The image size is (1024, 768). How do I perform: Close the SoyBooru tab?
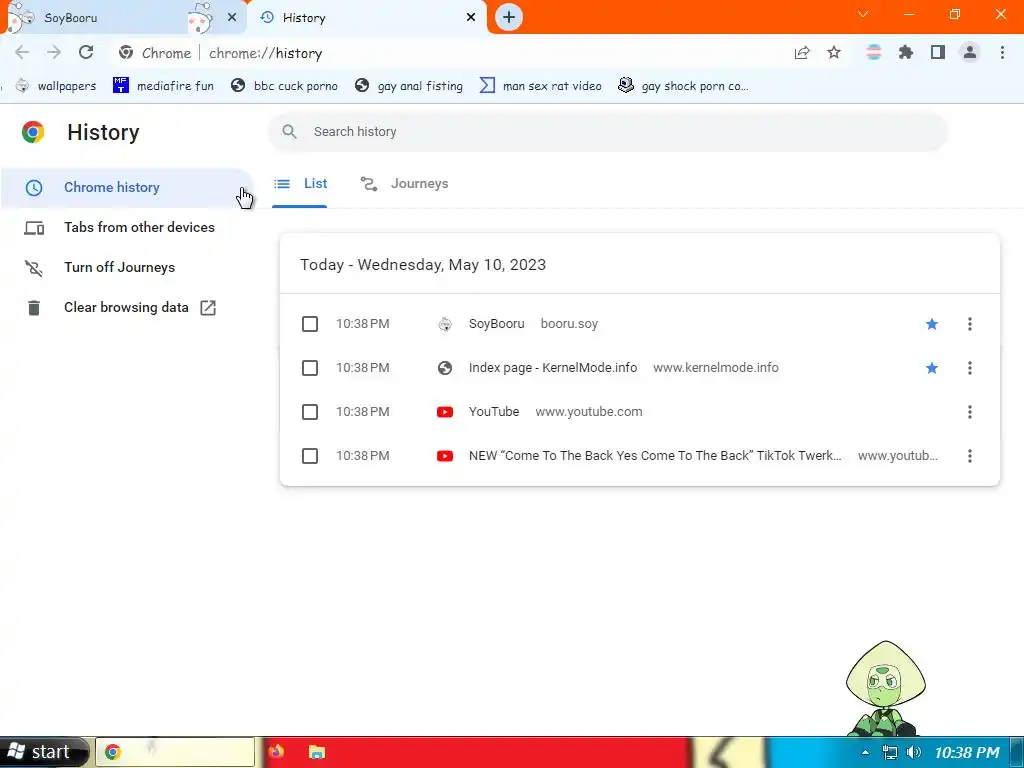coord(232,18)
